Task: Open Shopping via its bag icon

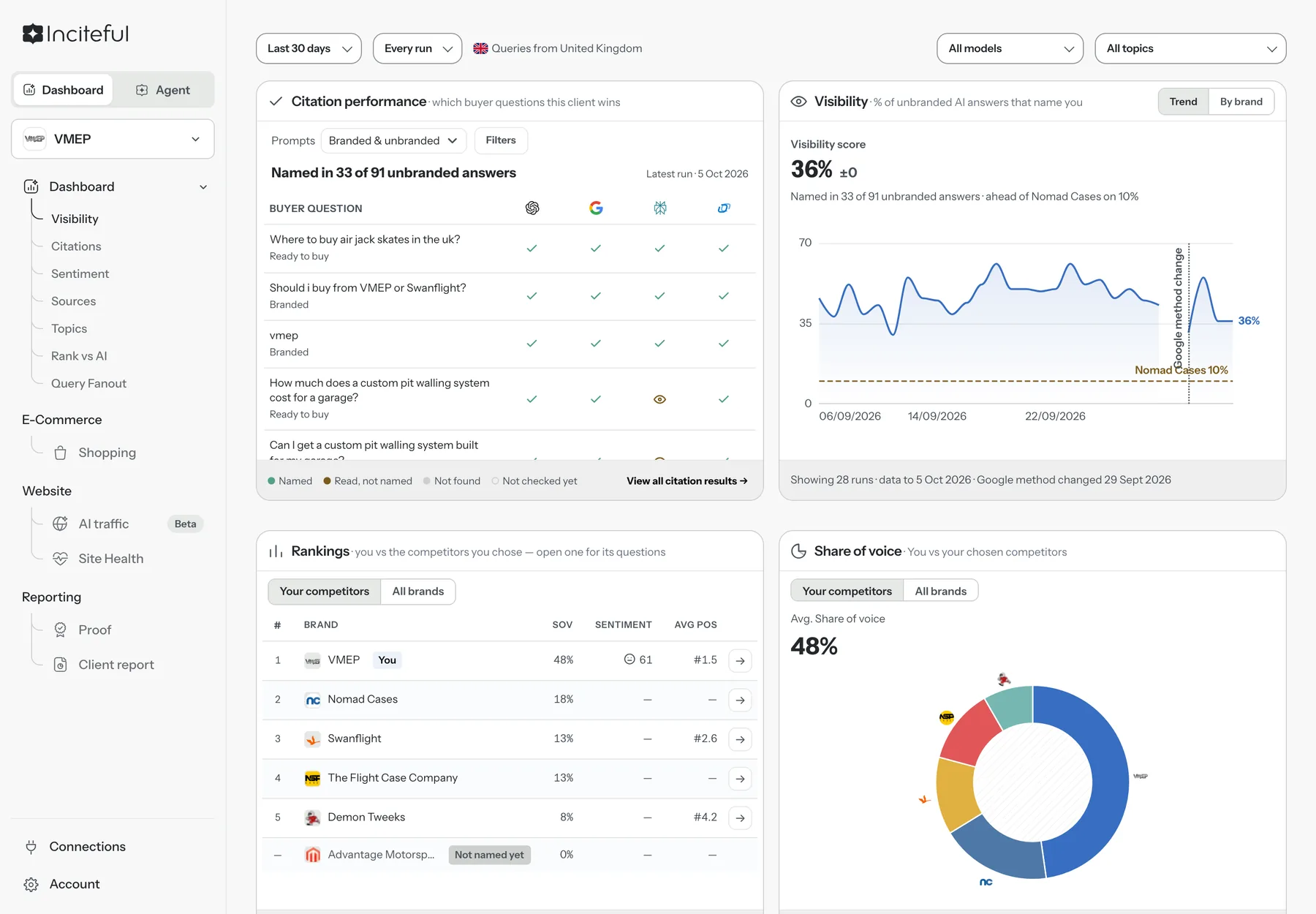Action: 61,453
